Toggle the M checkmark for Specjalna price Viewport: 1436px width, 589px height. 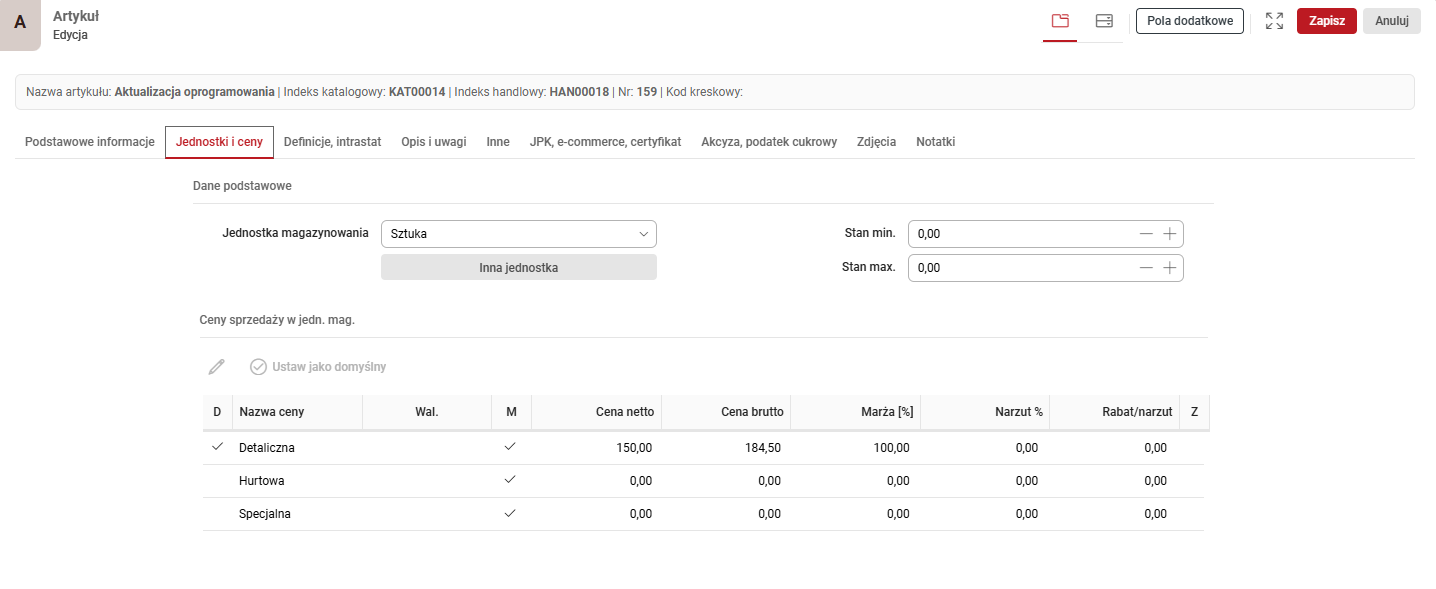coord(510,513)
